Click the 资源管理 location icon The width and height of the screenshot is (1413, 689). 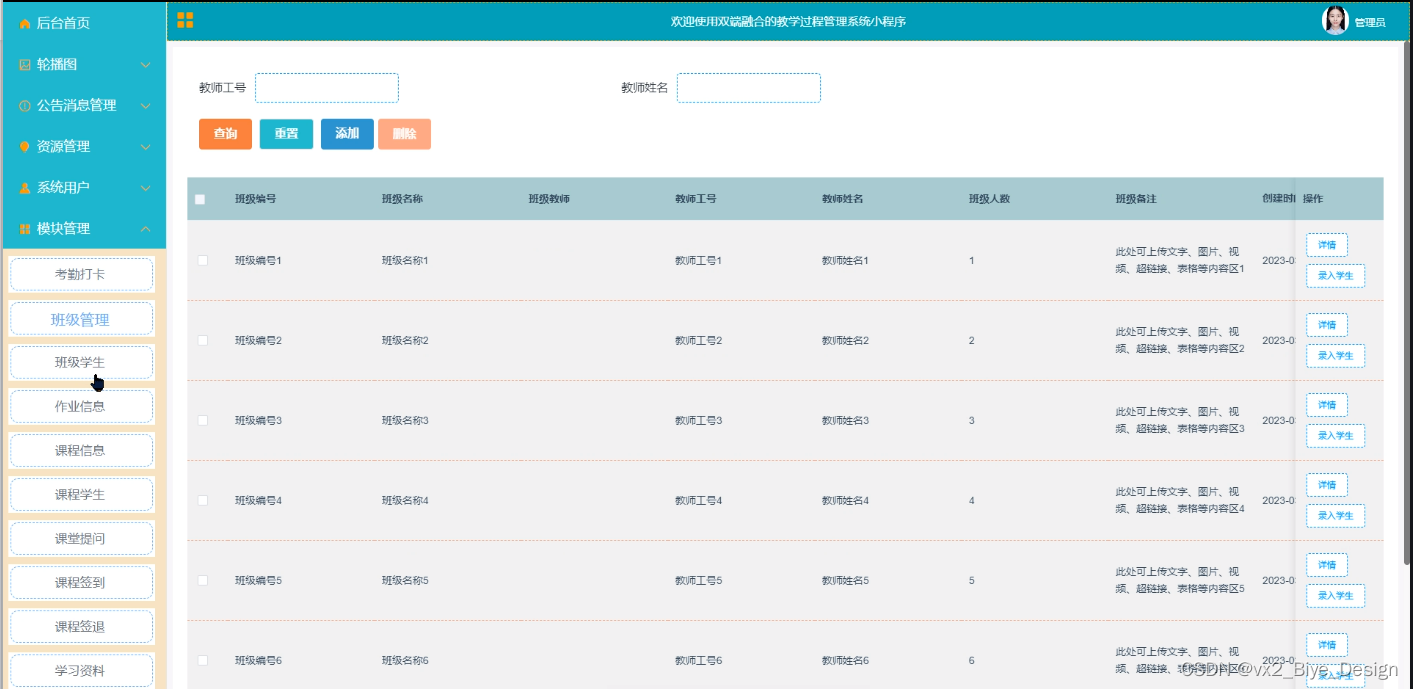25,146
